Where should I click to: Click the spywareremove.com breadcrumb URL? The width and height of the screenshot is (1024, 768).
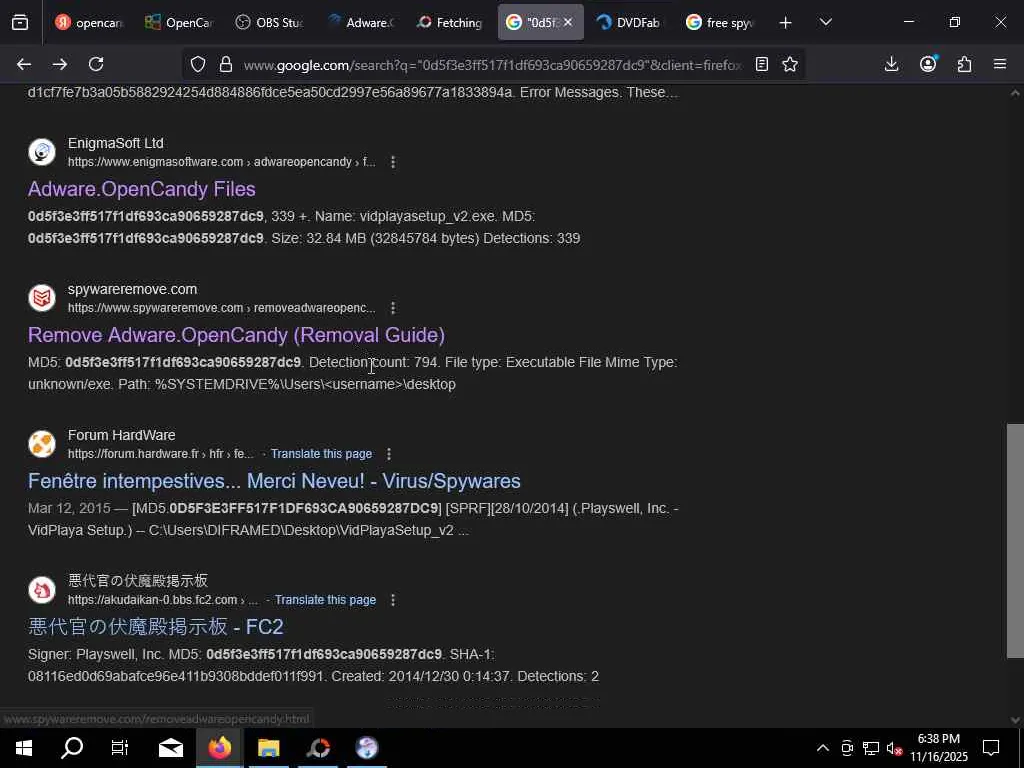(221, 308)
